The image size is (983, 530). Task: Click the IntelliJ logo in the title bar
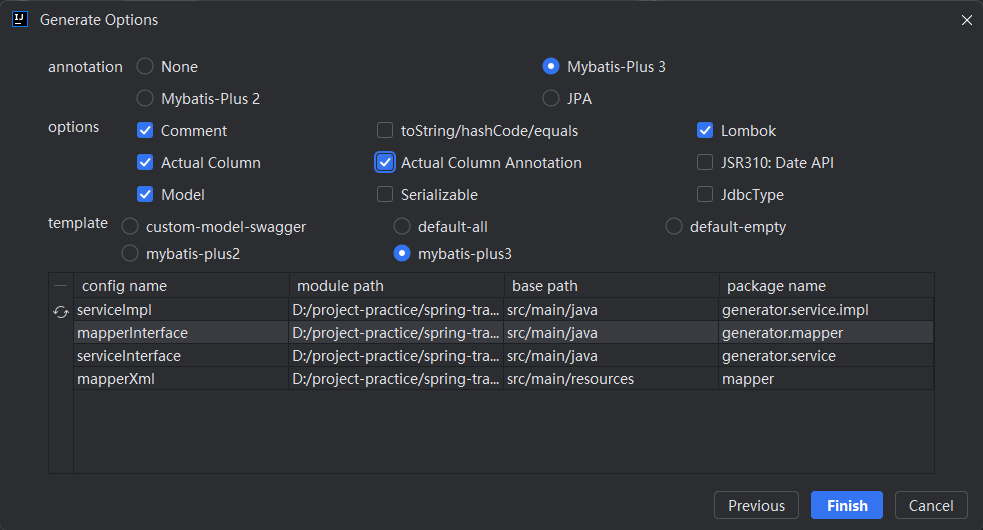[19, 20]
